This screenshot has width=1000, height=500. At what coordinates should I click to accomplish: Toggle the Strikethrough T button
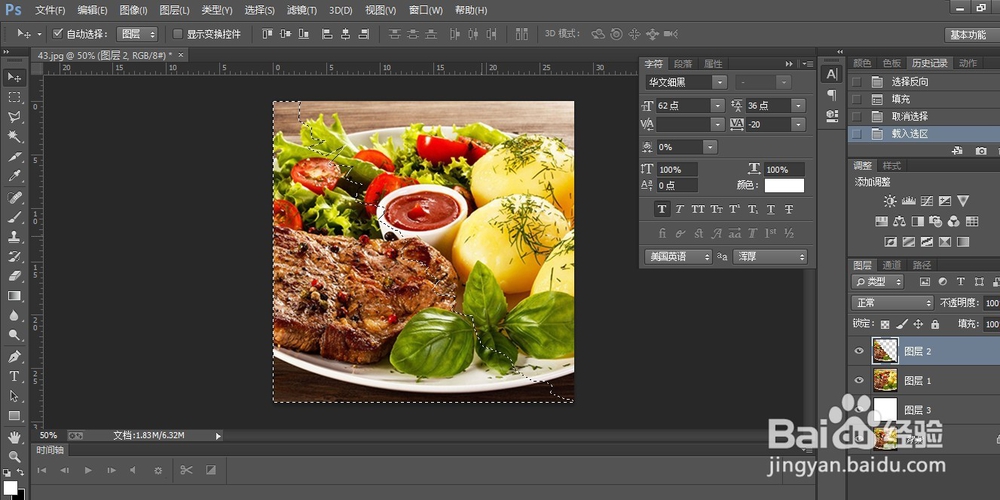[x=789, y=209]
